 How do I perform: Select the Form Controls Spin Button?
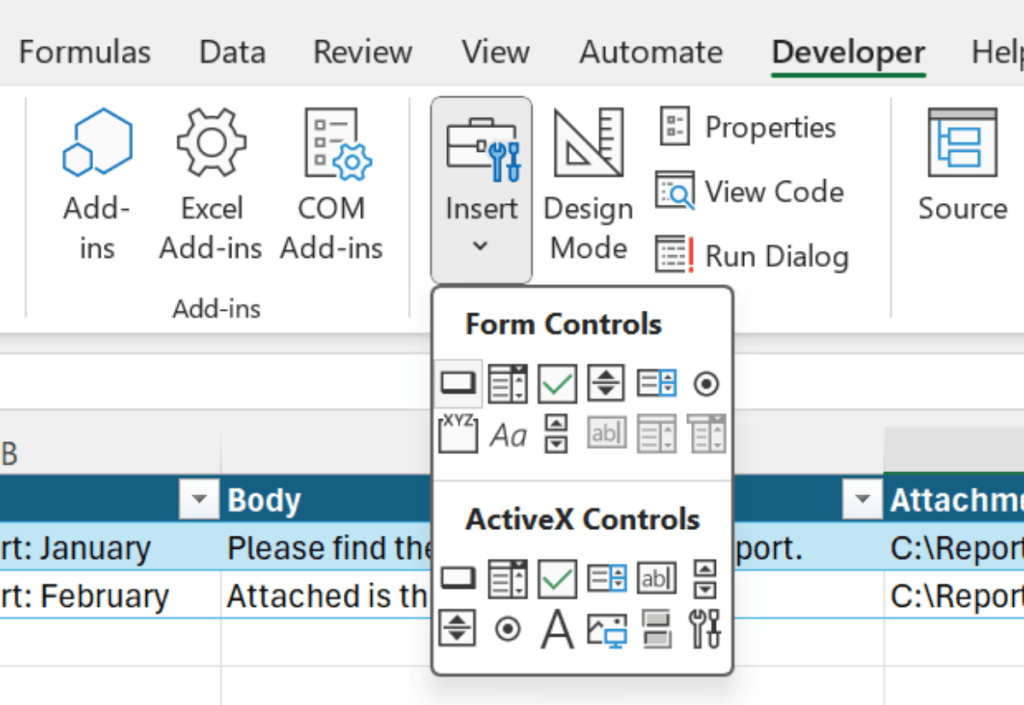pos(606,383)
